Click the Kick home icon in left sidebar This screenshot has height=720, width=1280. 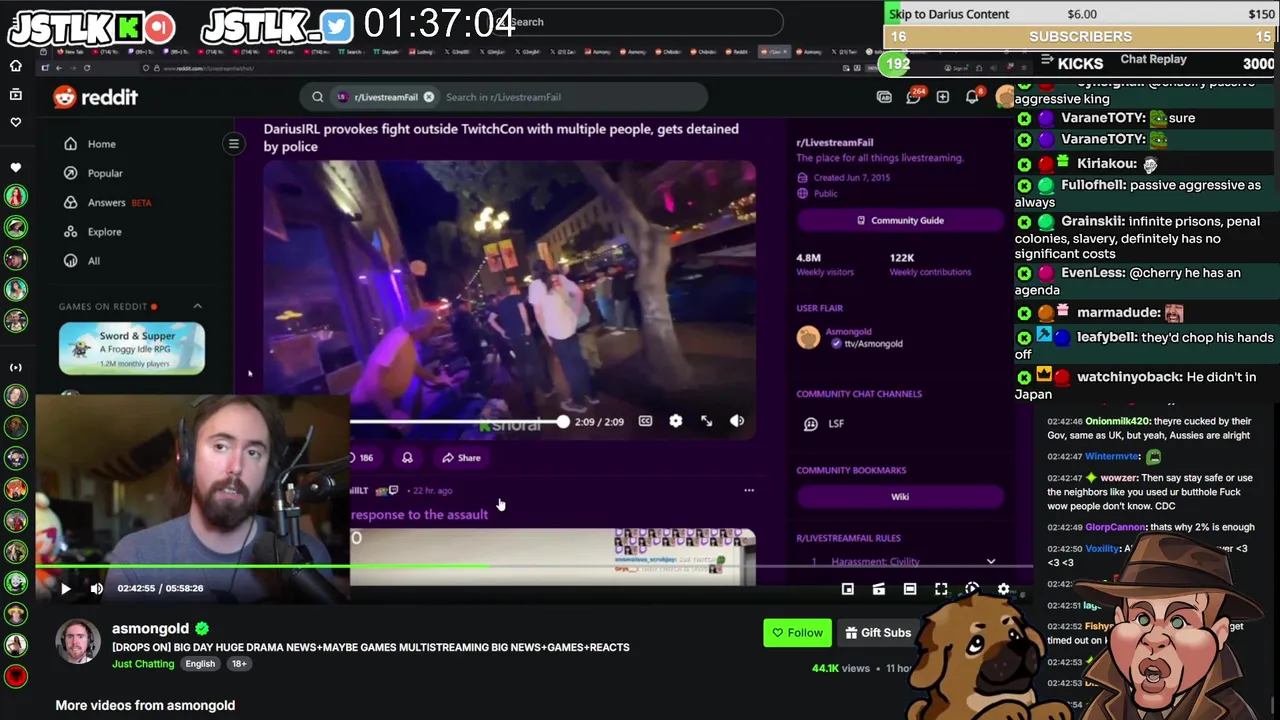click(15, 66)
